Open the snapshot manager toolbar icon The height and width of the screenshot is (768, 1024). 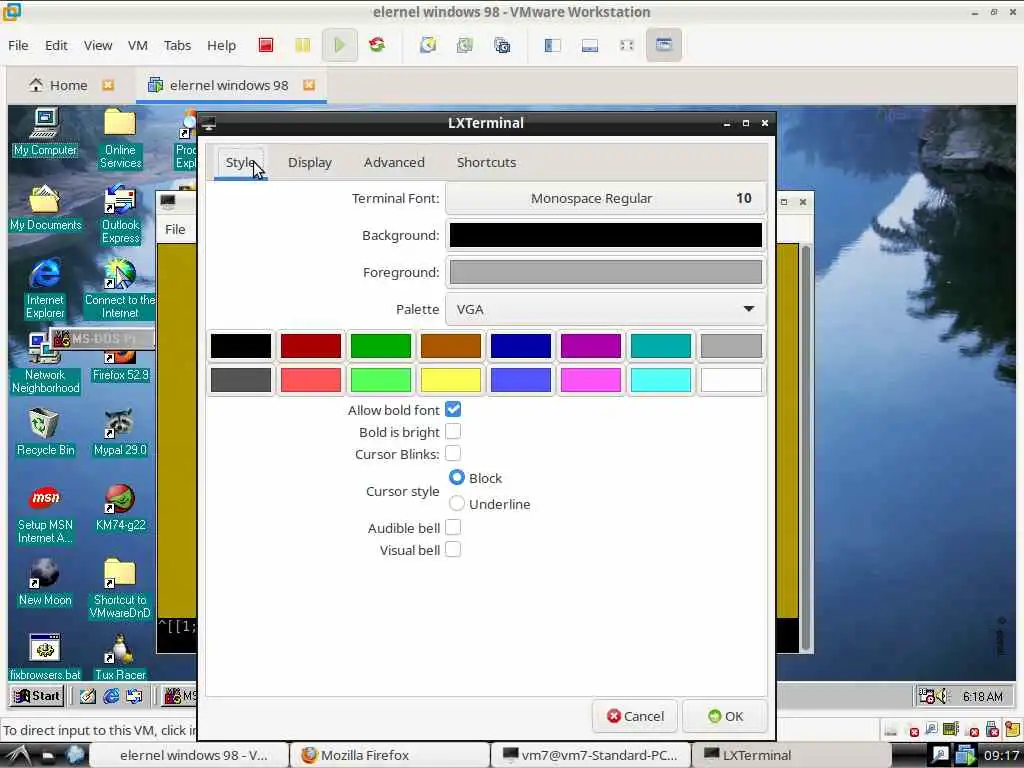pos(502,45)
